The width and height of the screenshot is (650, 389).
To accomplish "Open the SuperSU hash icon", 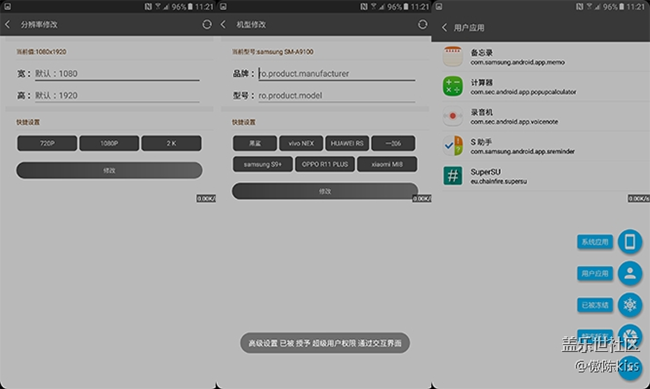I will pyautogui.click(x=453, y=175).
